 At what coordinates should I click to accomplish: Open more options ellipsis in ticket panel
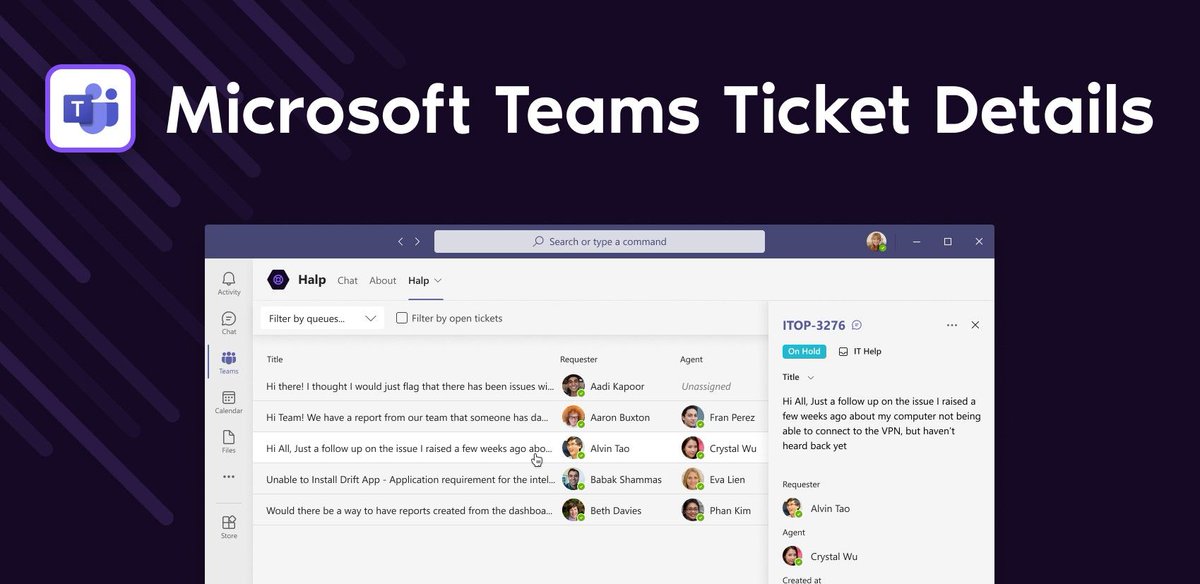[951, 325]
